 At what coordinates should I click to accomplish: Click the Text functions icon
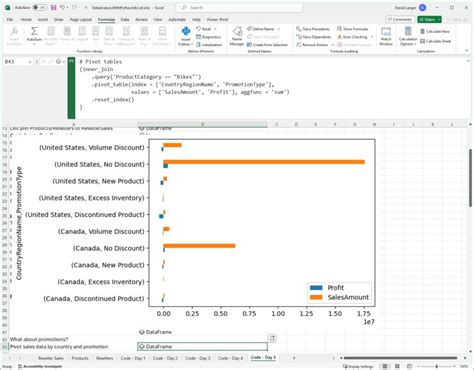[95, 31]
